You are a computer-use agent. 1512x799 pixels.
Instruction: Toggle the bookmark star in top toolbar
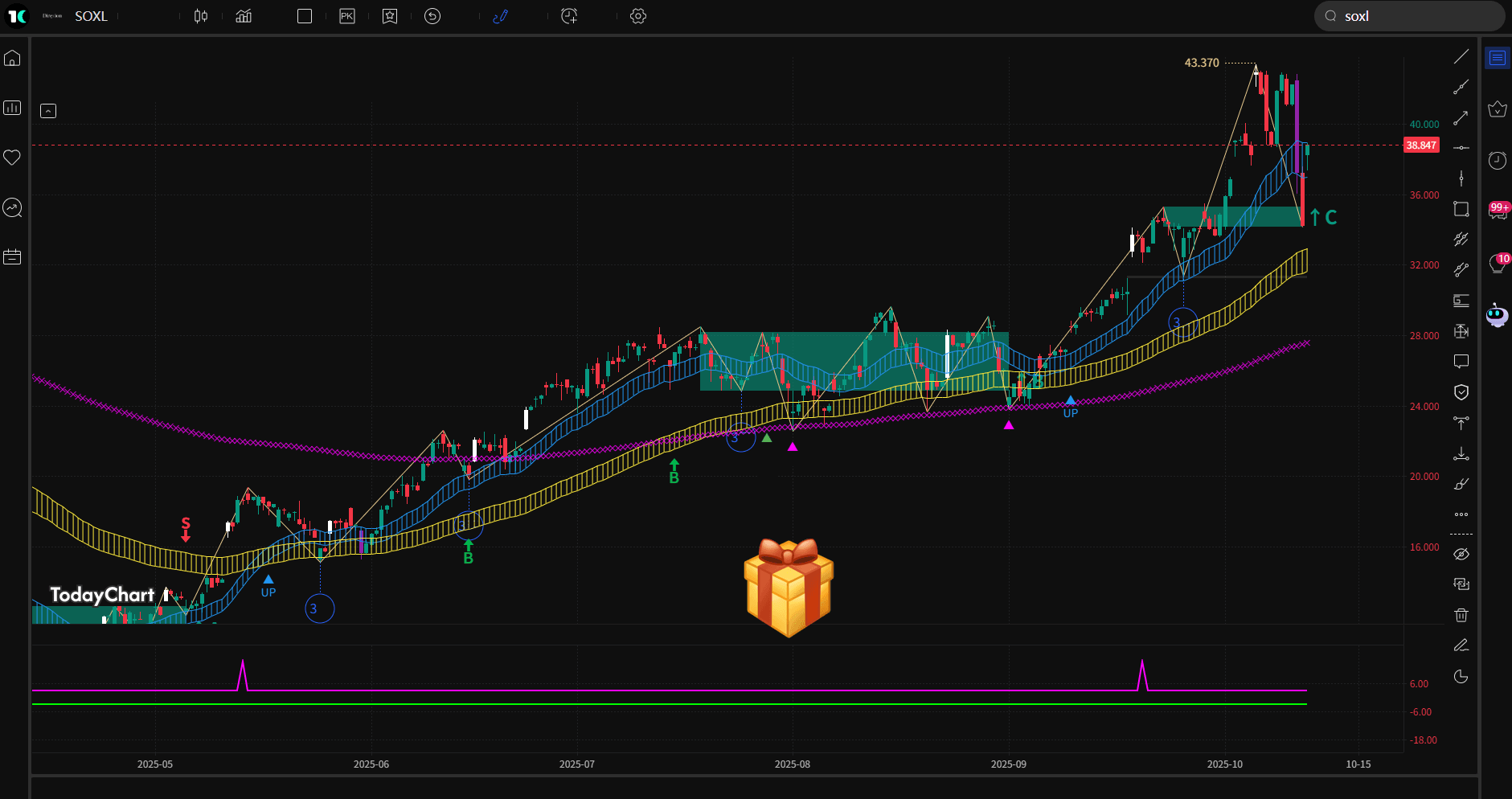click(x=390, y=16)
